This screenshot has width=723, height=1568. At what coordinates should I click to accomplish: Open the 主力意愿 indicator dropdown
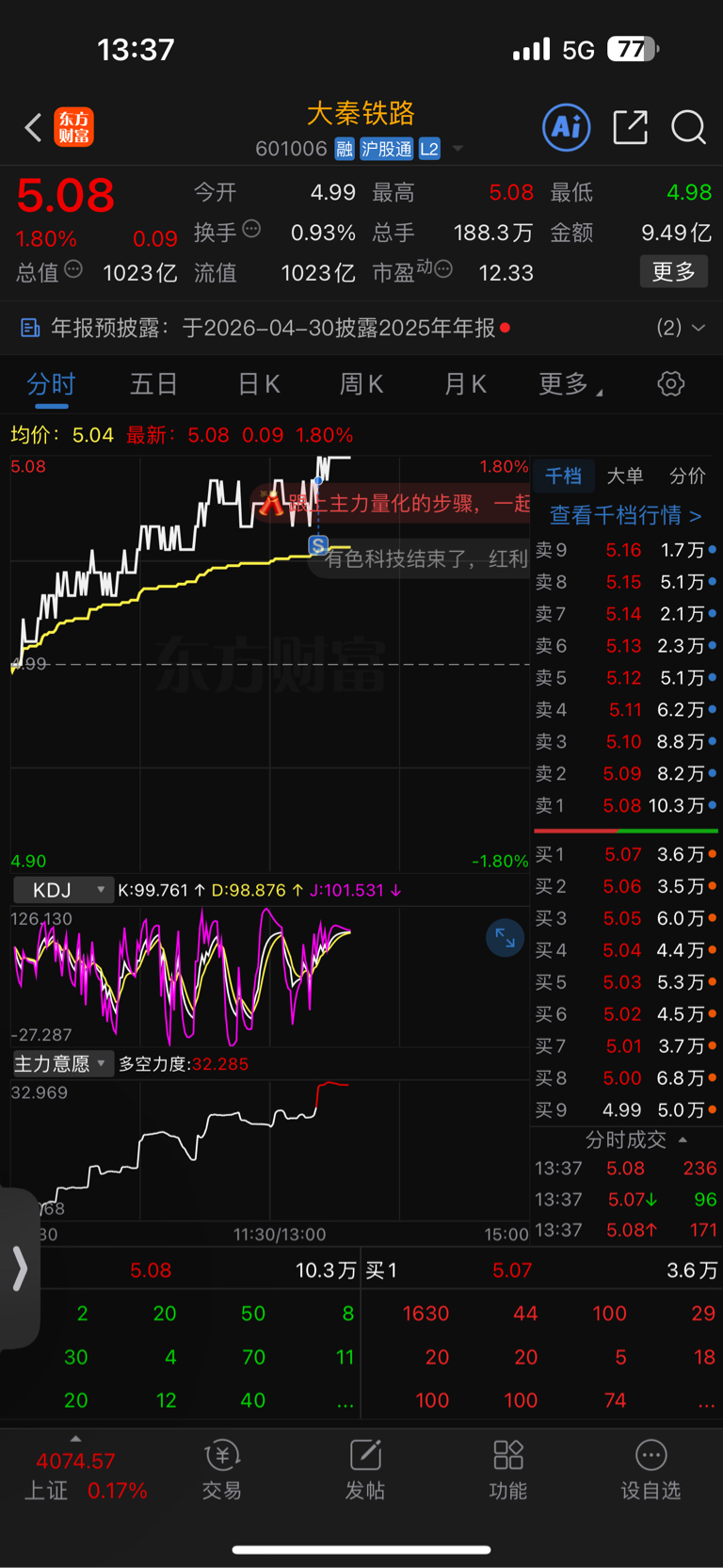pos(63,1063)
